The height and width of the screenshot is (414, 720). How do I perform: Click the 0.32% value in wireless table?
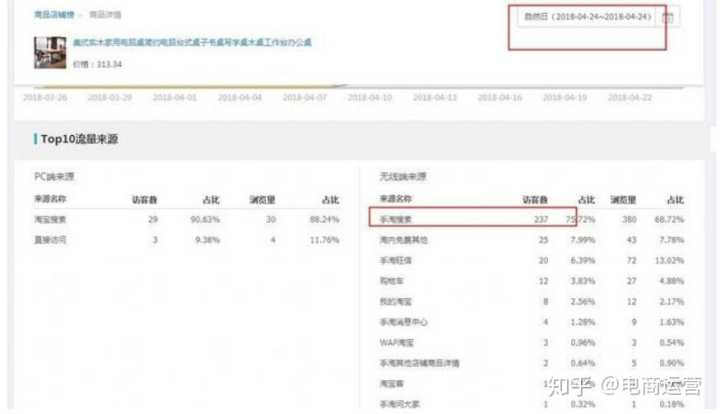coord(583,404)
